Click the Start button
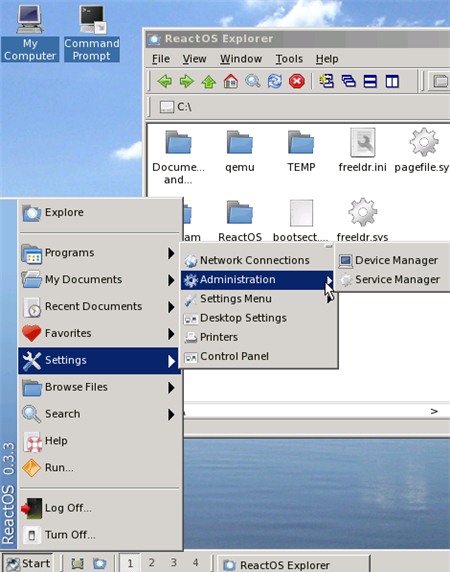Screen dimensions: 450x572 click(x=28, y=563)
